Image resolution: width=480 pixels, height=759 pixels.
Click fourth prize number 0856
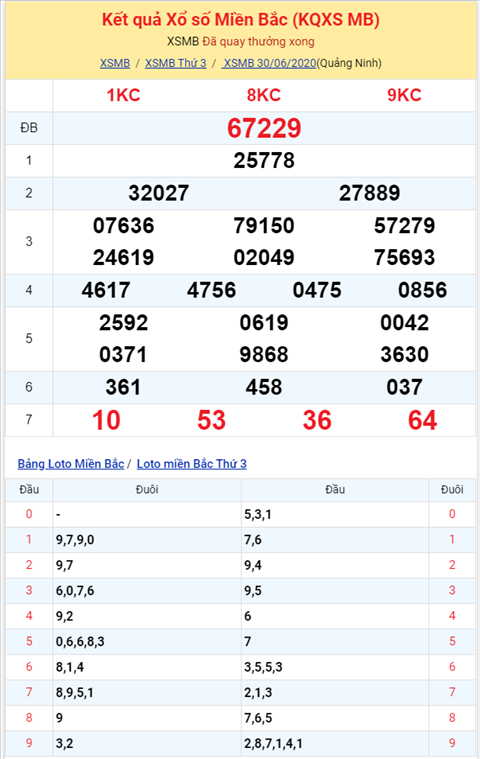pyautogui.click(x=422, y=290)
